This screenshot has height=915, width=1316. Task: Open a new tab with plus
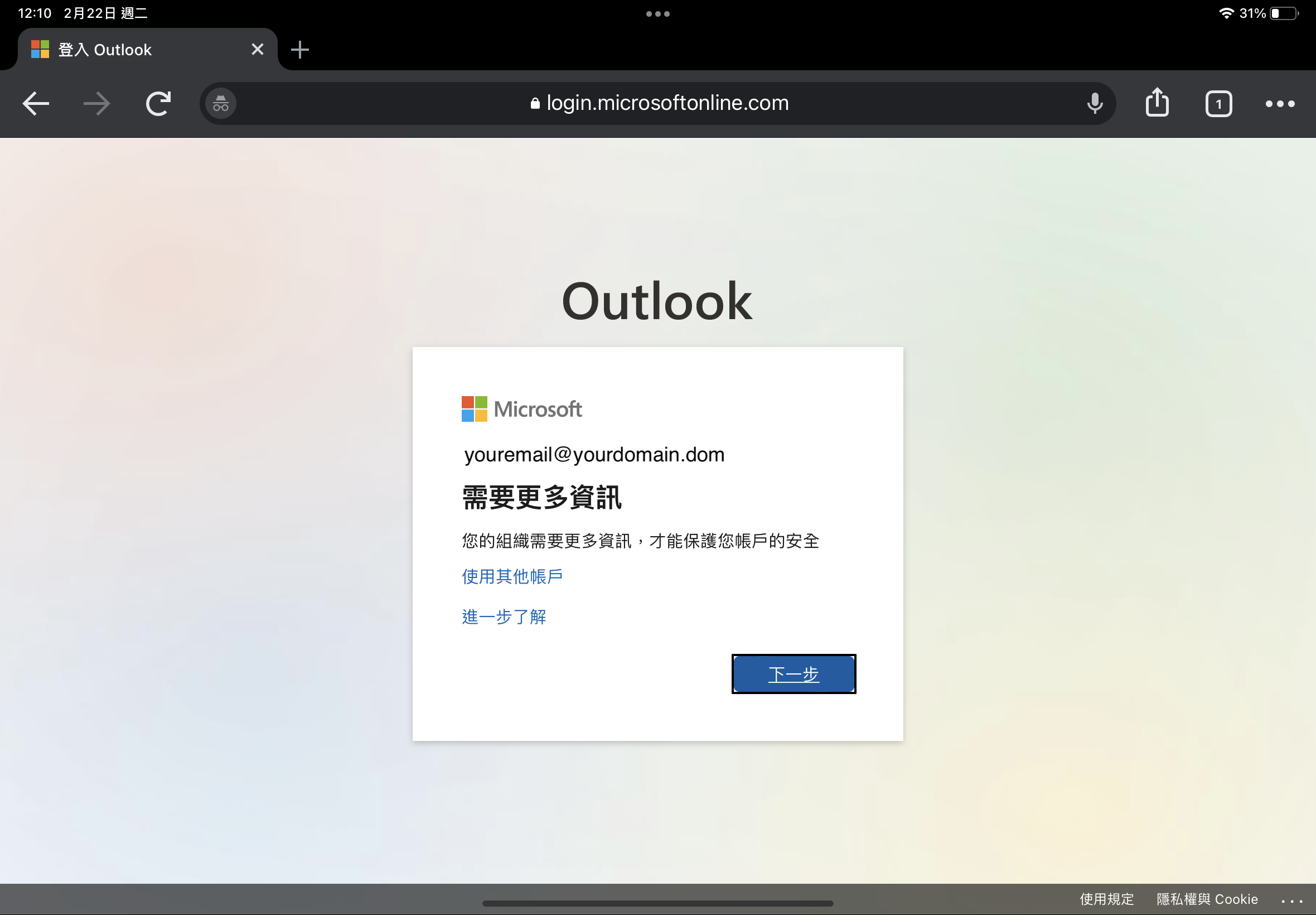pos(299,49)
